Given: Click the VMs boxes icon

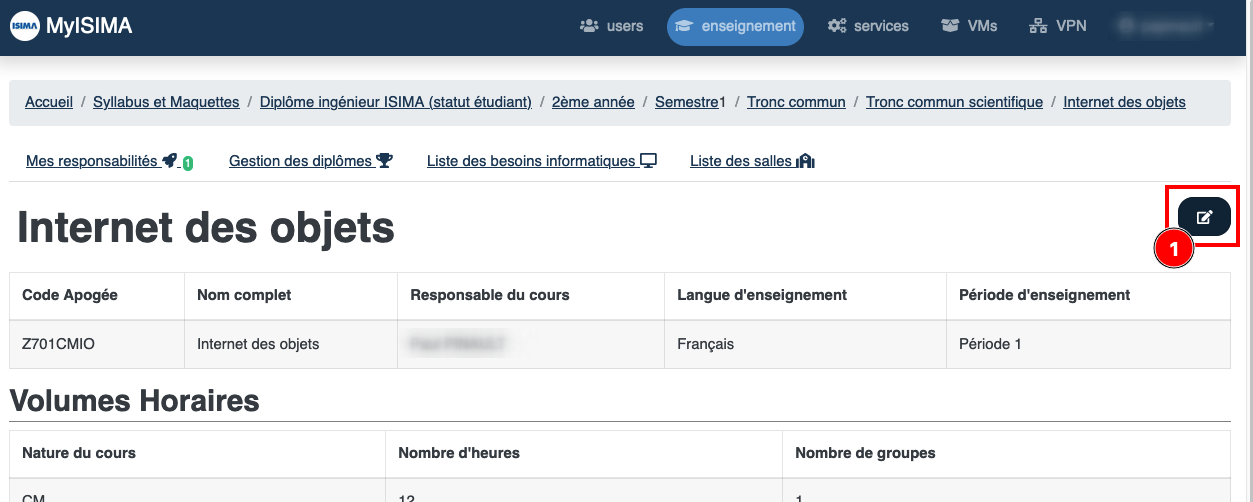Looking at the screenshot, I should point(951,26).
